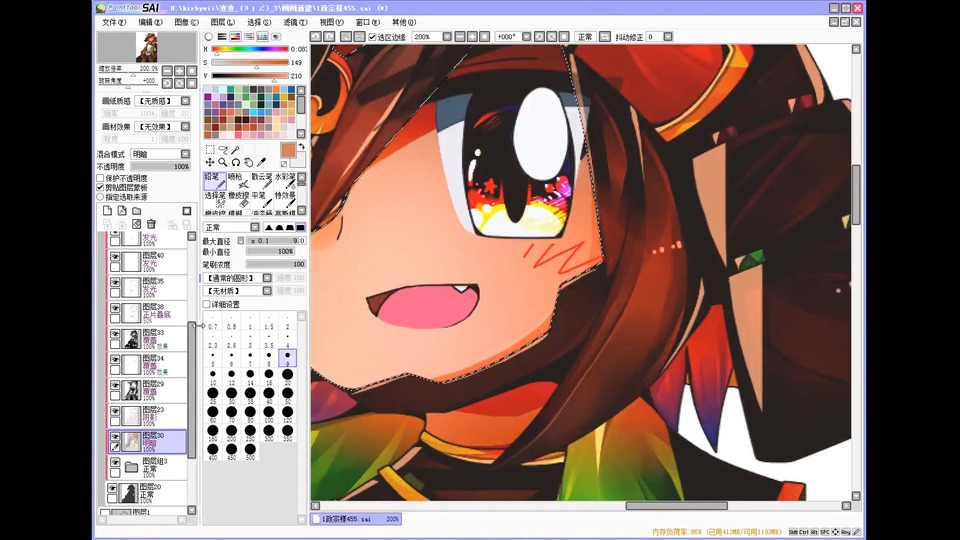Open the 滤镜 Filter menu
This screenshot has height=540, width=960.
click(295, 23)
